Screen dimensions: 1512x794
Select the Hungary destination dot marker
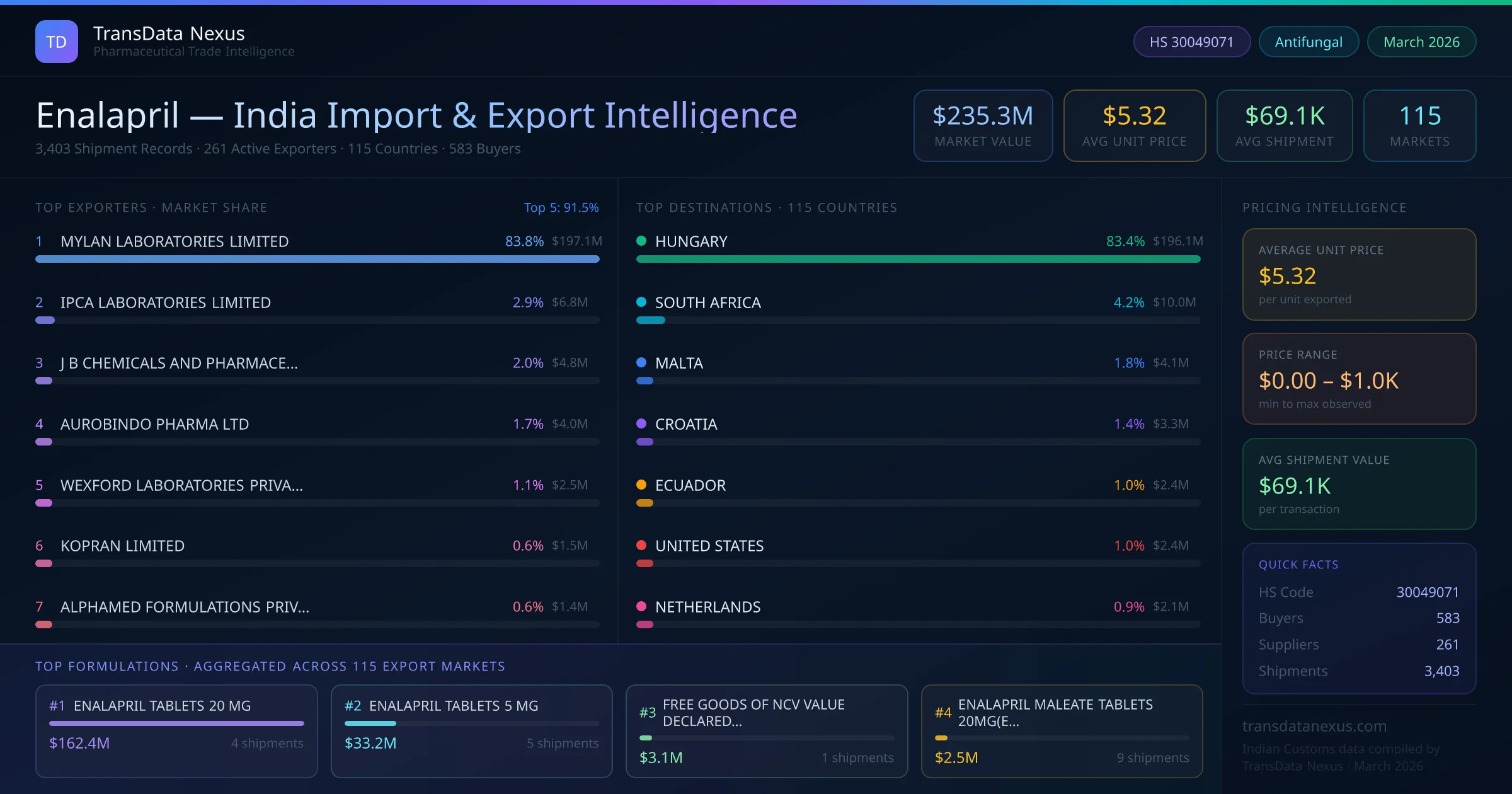(x=642, y=241)
